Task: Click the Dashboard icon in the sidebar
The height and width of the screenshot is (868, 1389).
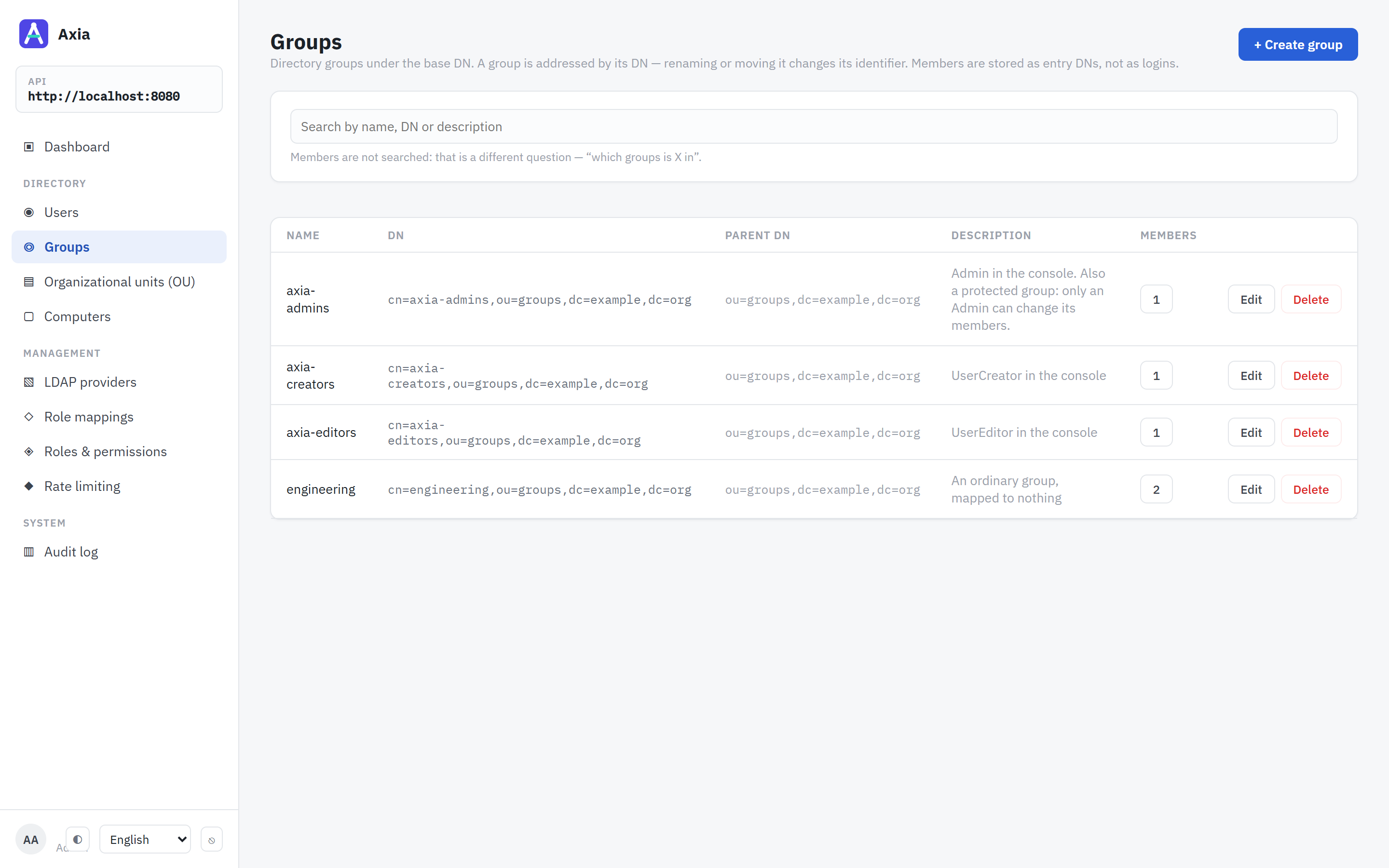Action: pos(29,147)
